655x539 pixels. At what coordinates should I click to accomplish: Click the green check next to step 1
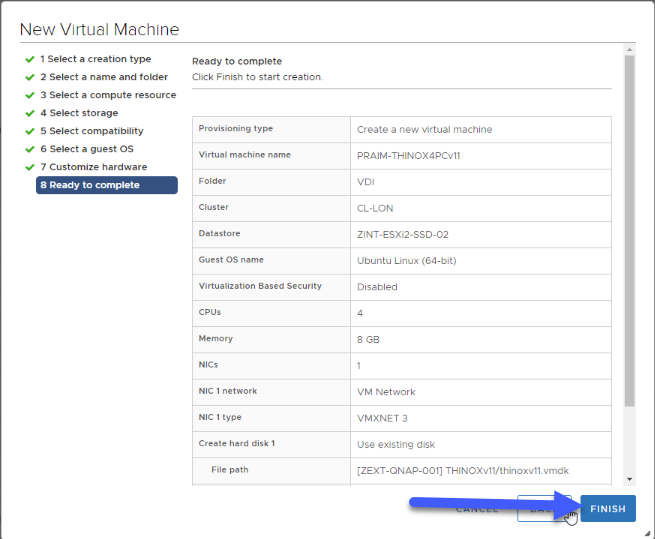click(30, 59)
